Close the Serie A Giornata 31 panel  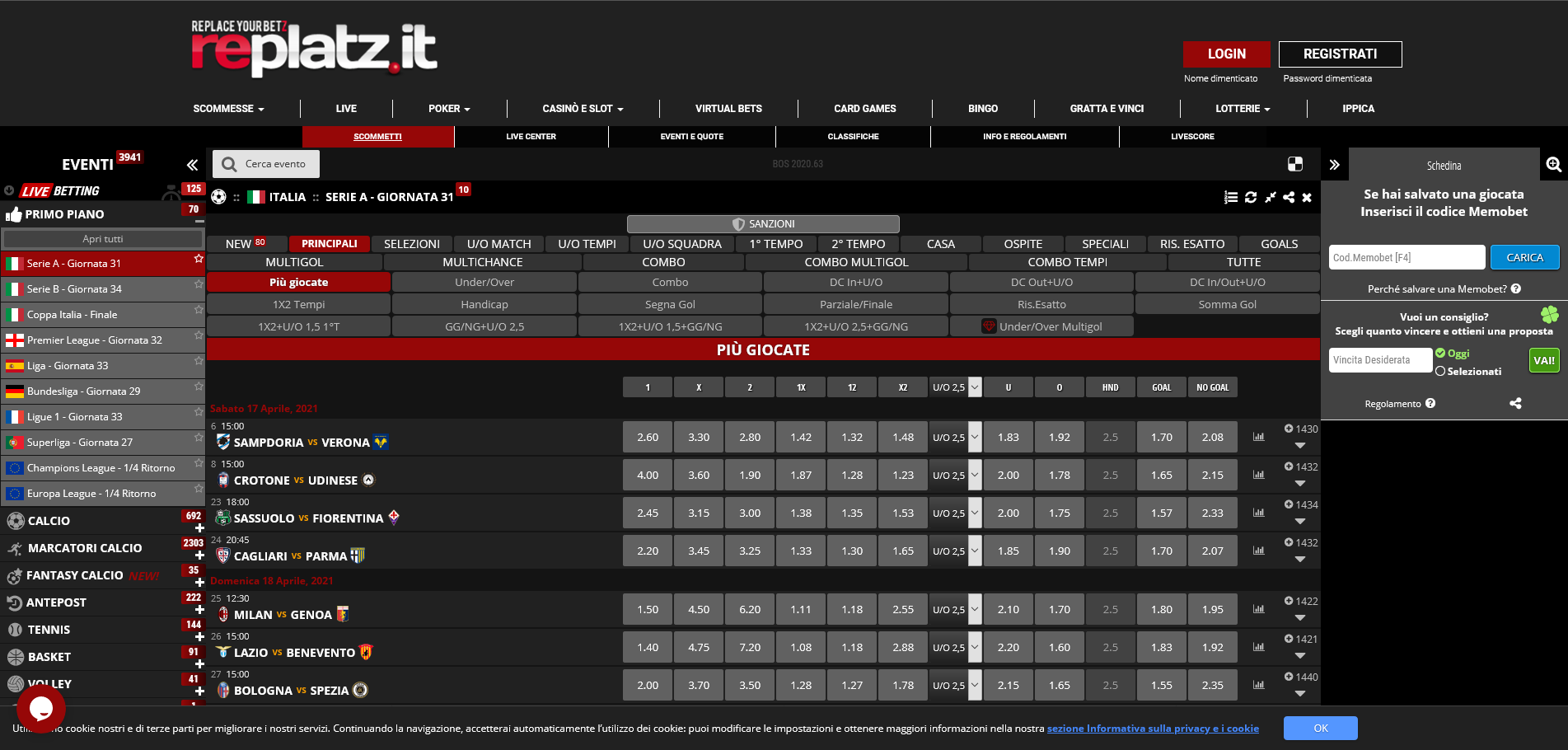pos(1307,198)
